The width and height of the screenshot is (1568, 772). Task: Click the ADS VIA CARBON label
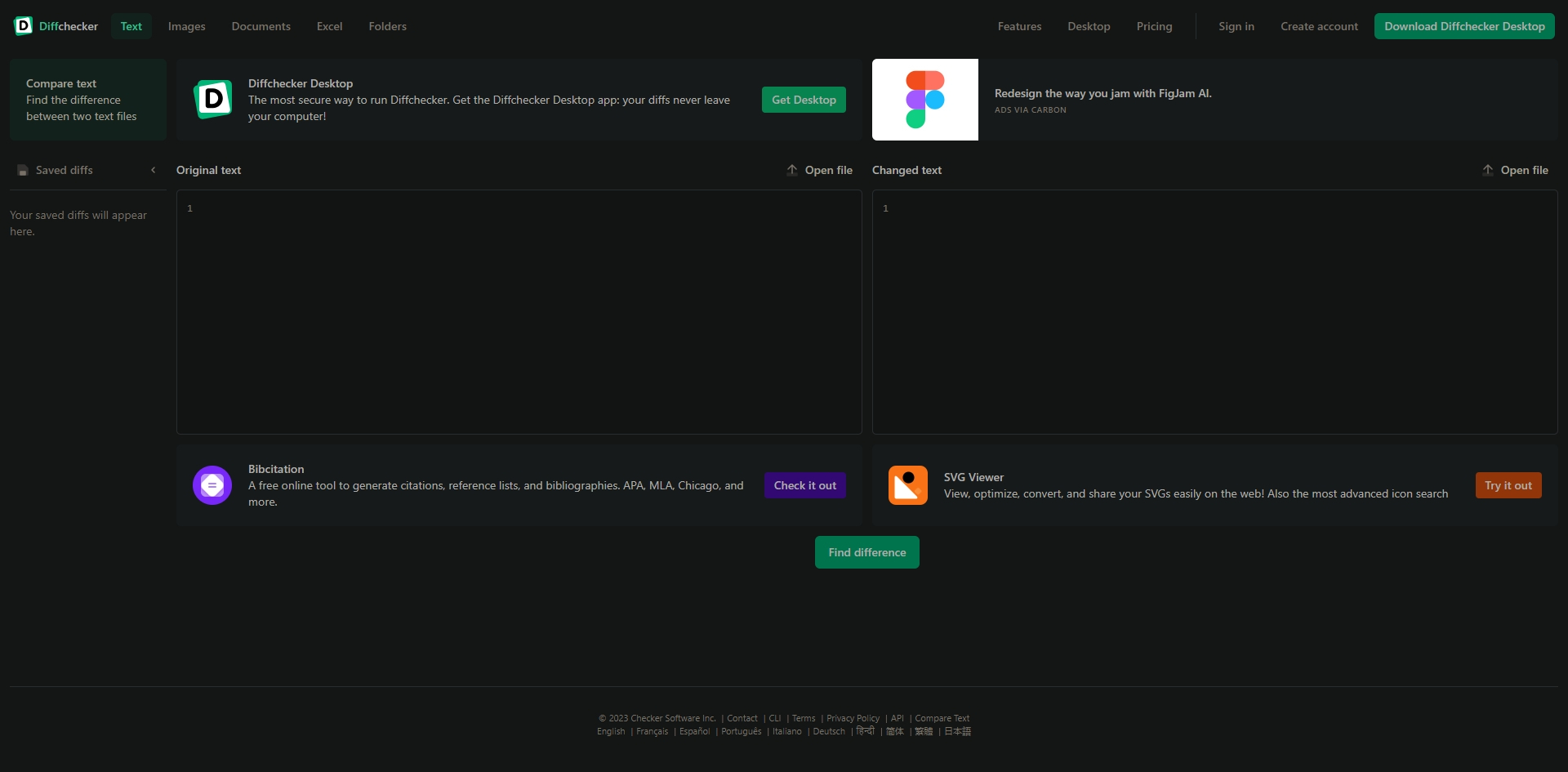pos(1031,109)
